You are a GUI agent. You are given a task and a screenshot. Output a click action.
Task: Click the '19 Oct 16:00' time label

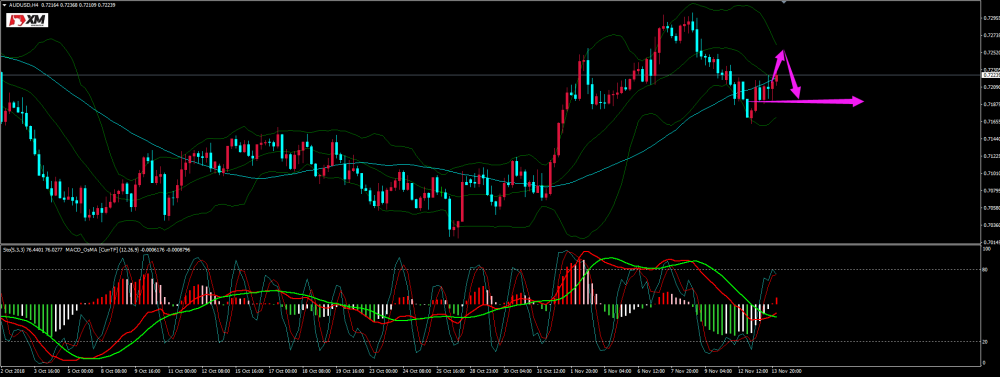(349, 371)
